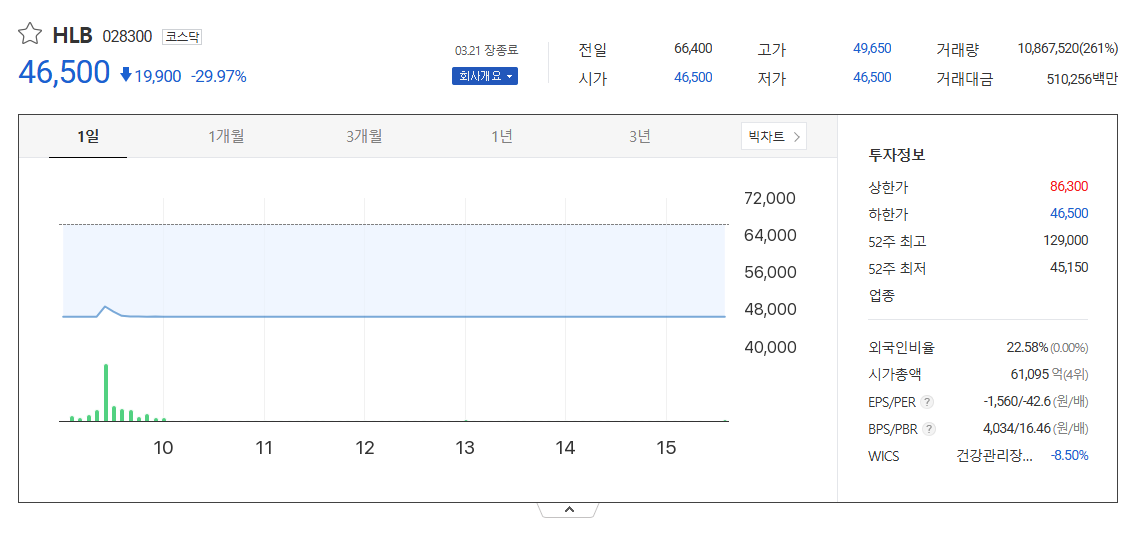The image size is (1141, 533).
Task: Click the 03.21 장종료 status text
Action: [x=486, y=51]
